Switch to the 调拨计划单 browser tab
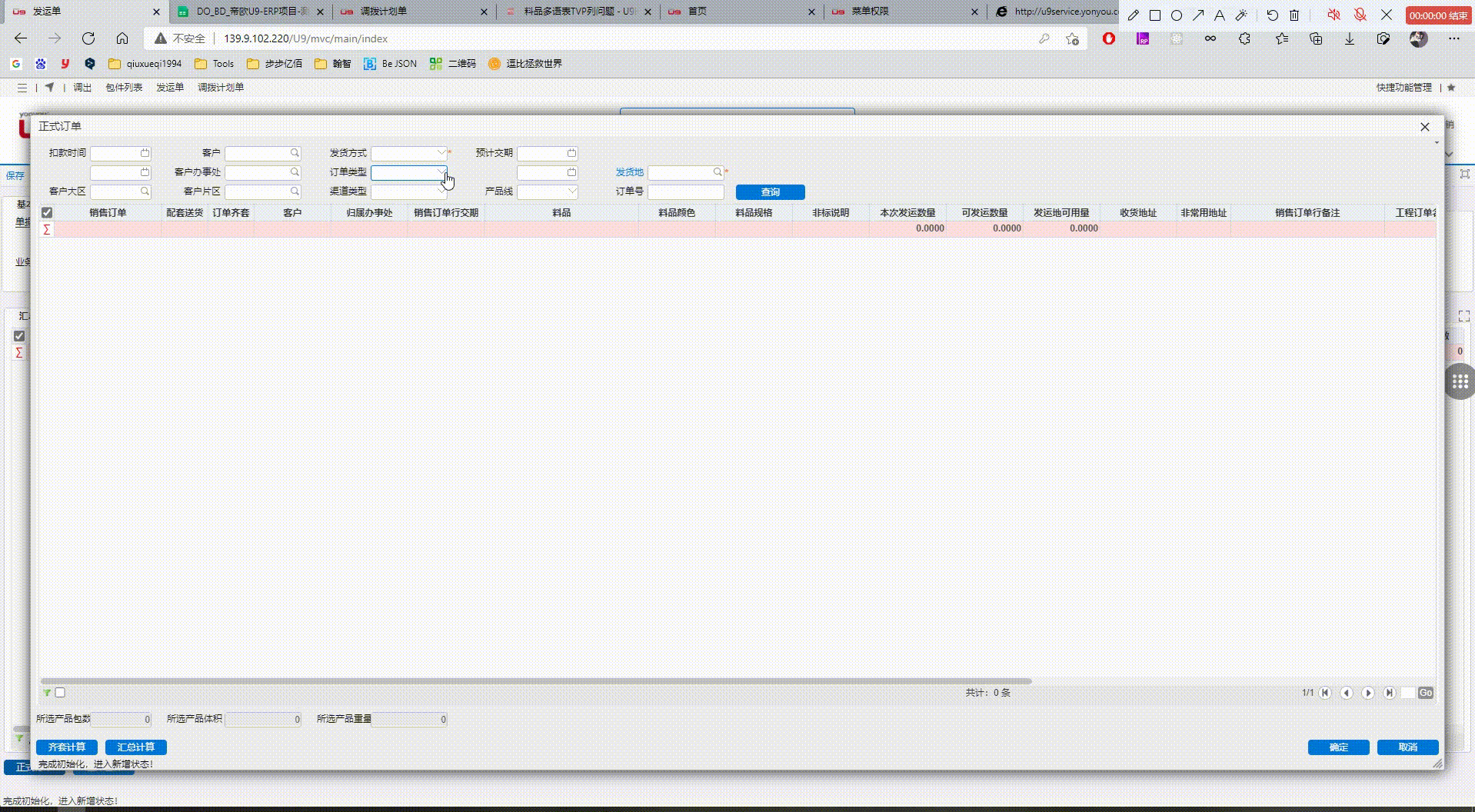Image resolution: width=1475 pixels, height=812 pixels. tap(412, 12)
